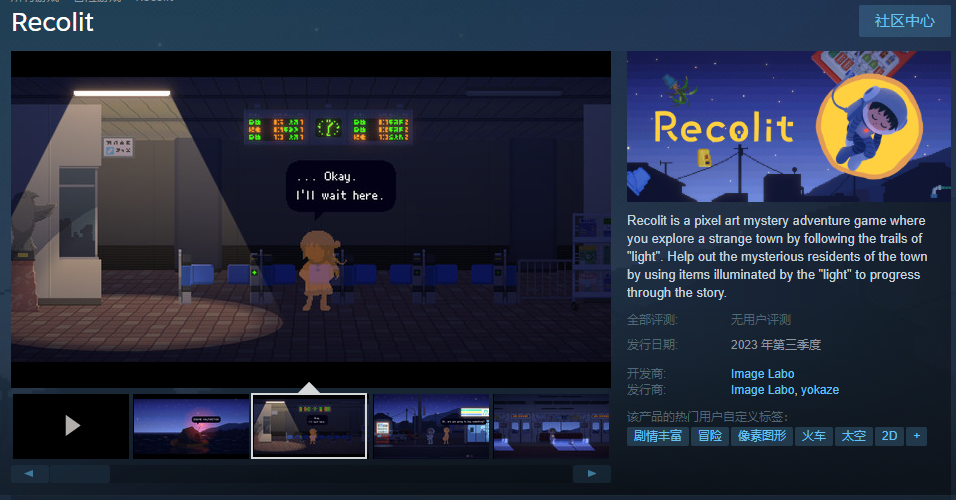956x500 pixels.
Task: Play the trailer video thumbnail
Action: coord(71,426)
